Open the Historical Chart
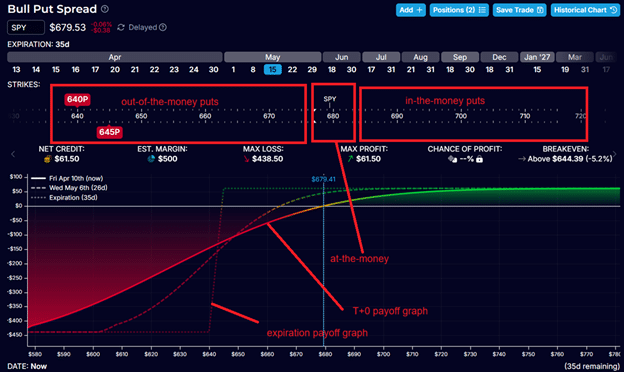This screenshot has height=372, width=624. tap(585, 10)
